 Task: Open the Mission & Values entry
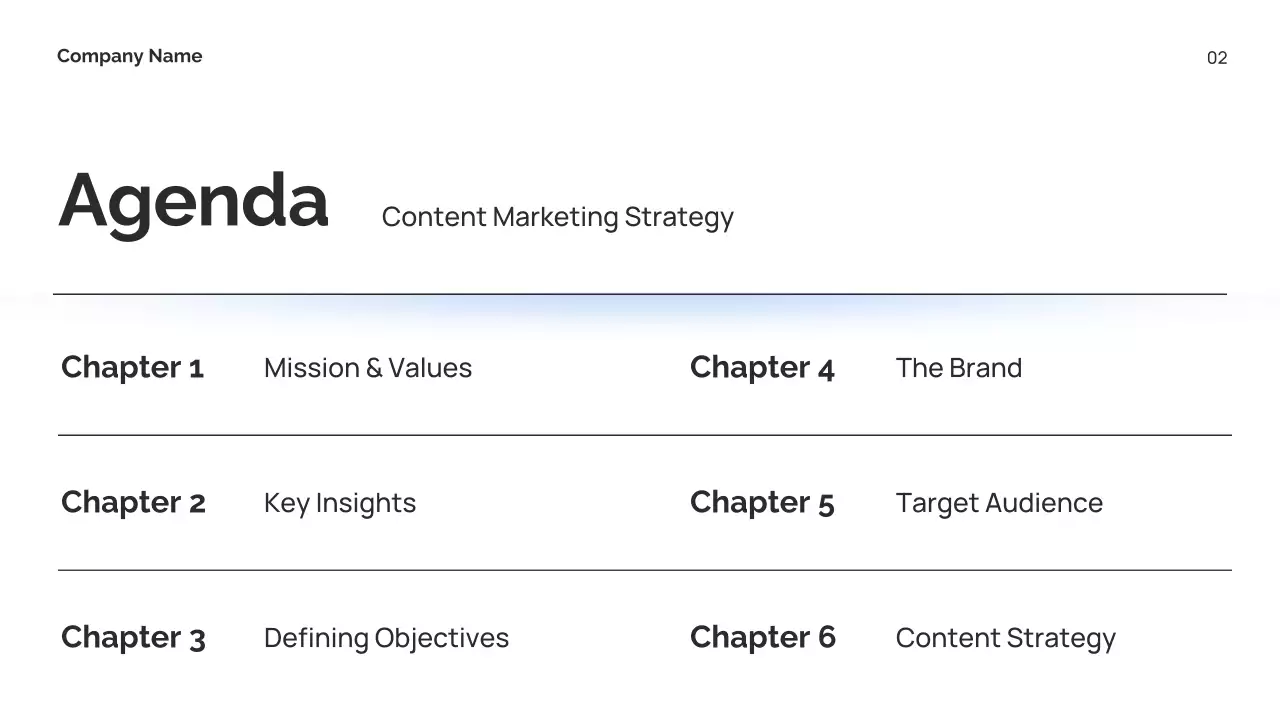coord(368,368)
